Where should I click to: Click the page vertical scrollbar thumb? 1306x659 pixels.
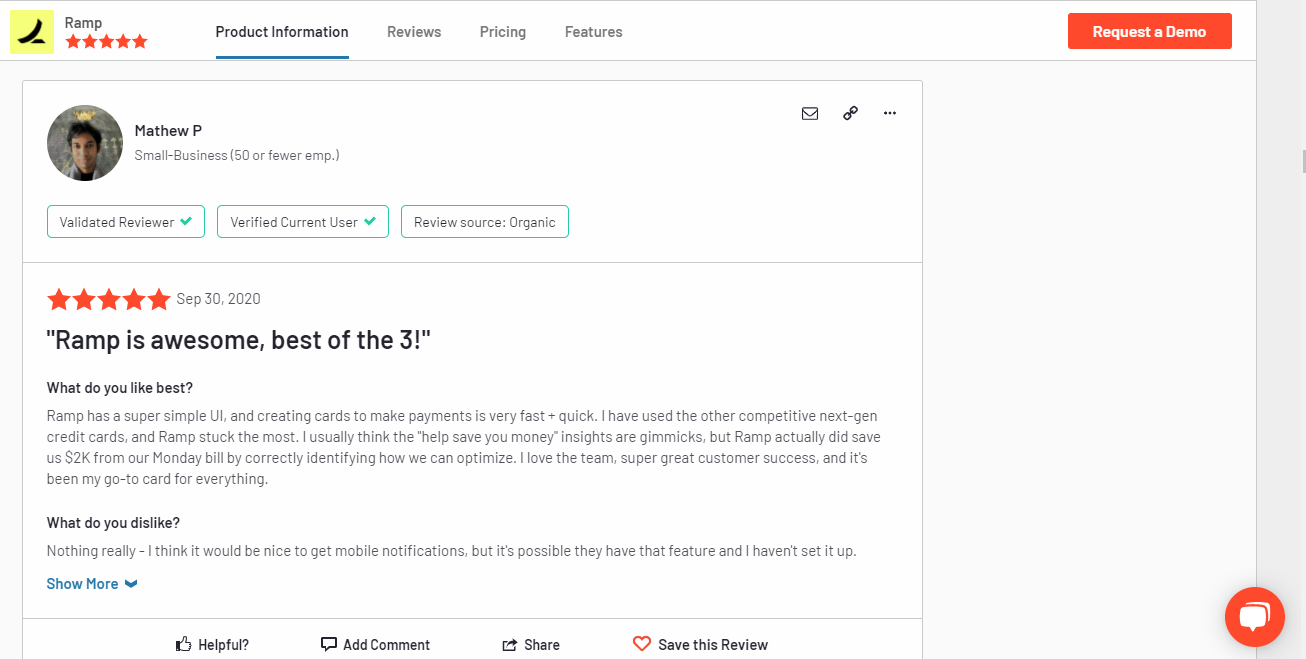click(x=1303, y=162)
